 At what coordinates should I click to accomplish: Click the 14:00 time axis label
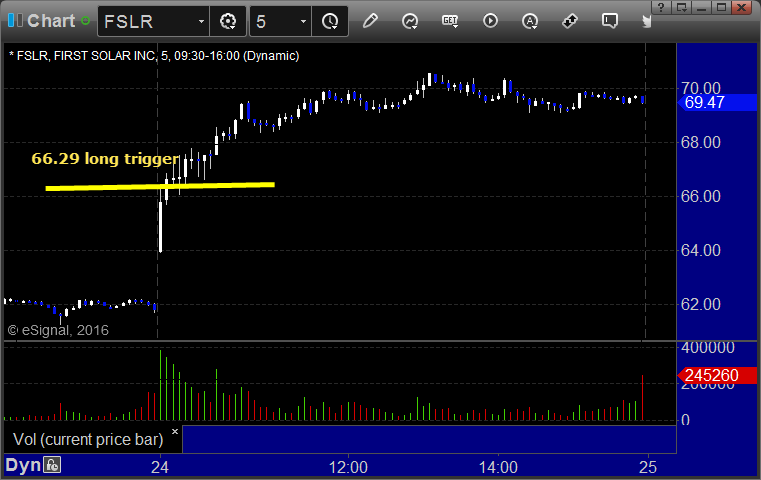(498, 467)
